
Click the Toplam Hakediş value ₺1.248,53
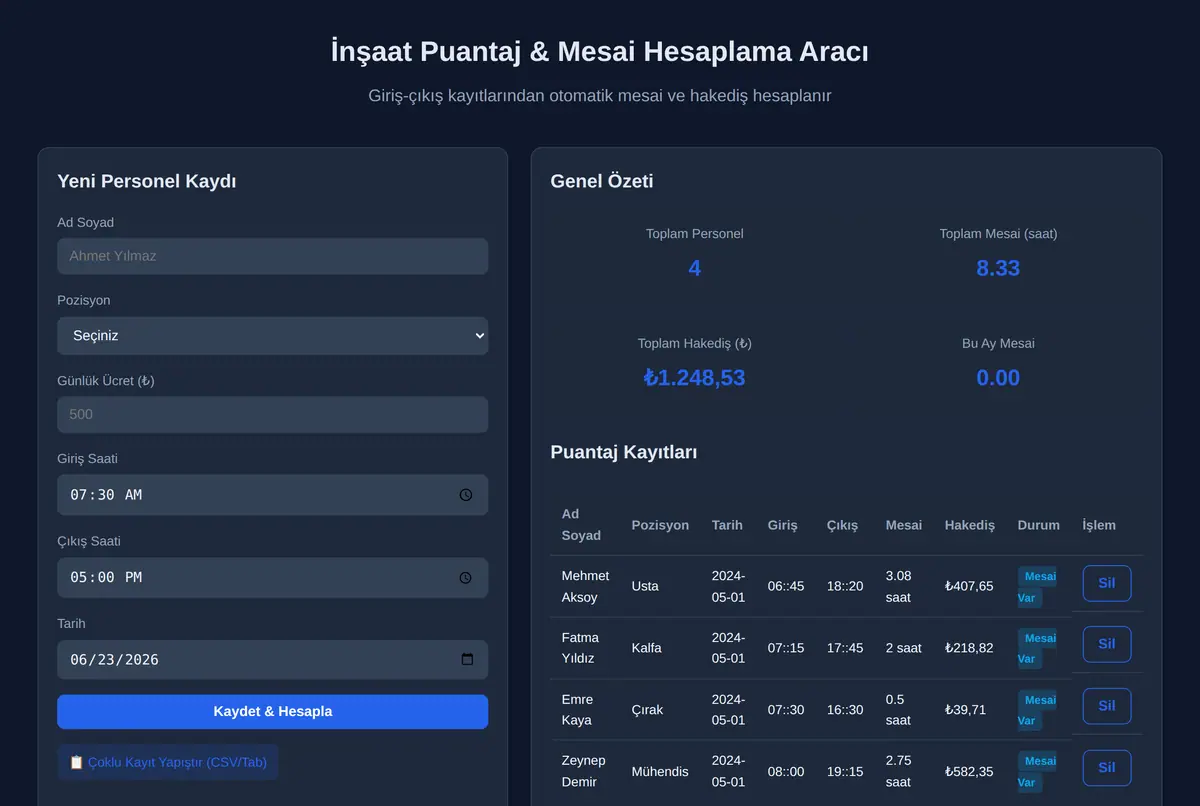click(695, 378)
